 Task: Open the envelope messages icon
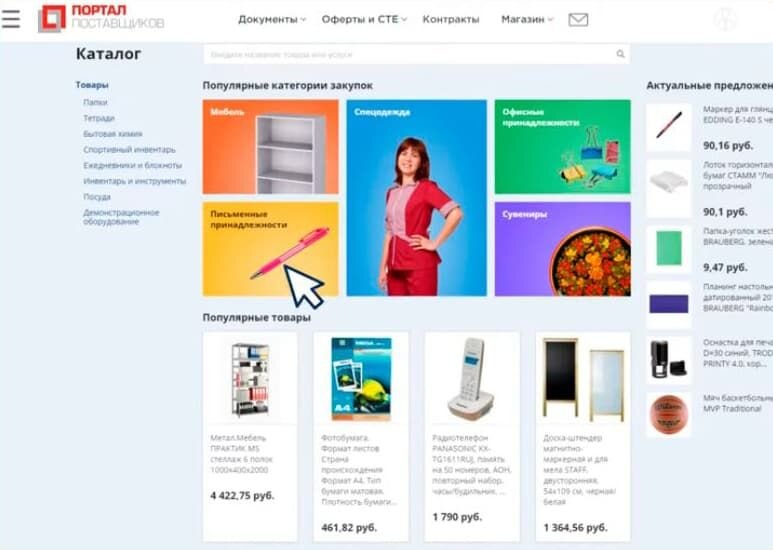pos(578,20)
